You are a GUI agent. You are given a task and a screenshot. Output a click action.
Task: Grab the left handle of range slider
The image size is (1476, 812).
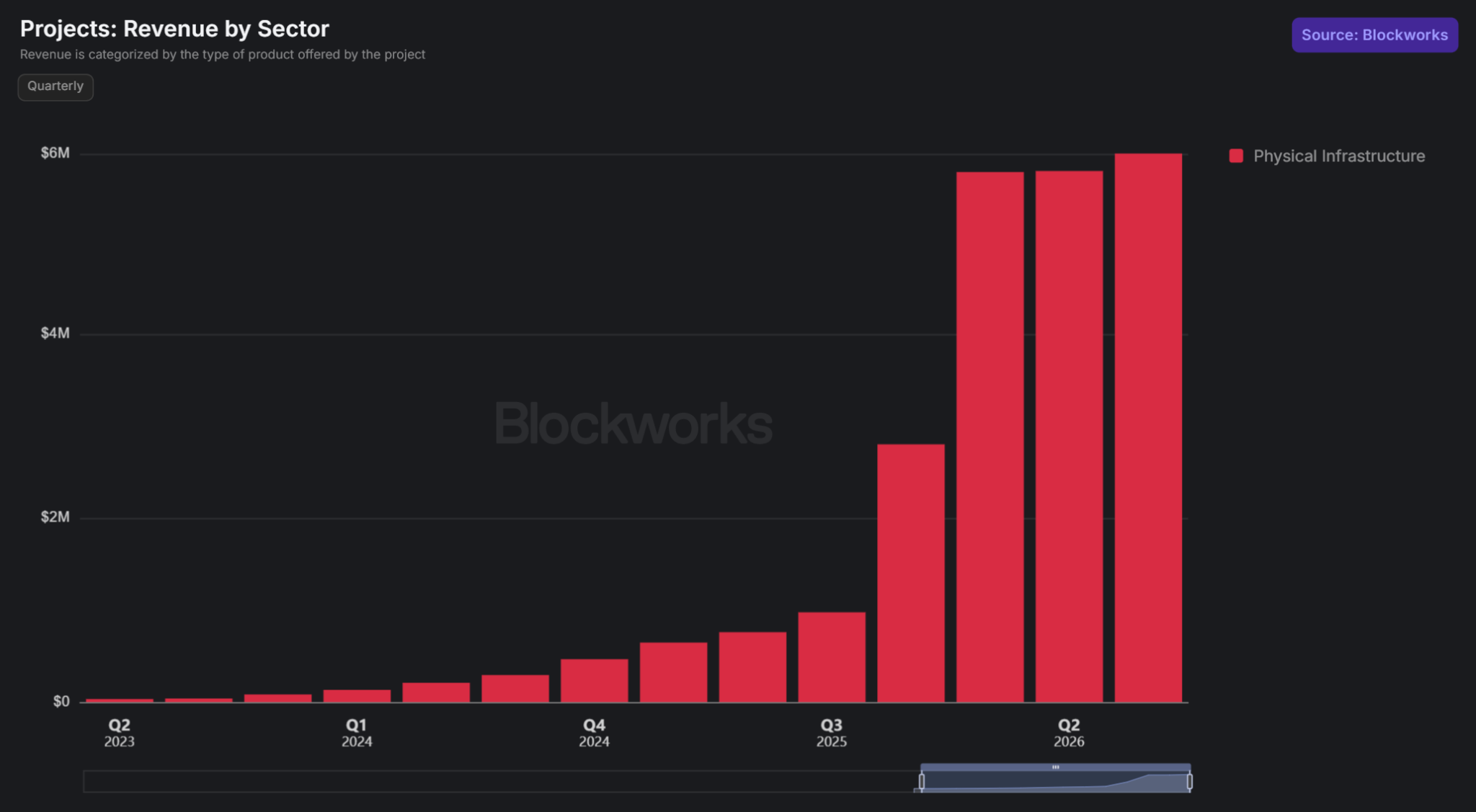(922, 781)
